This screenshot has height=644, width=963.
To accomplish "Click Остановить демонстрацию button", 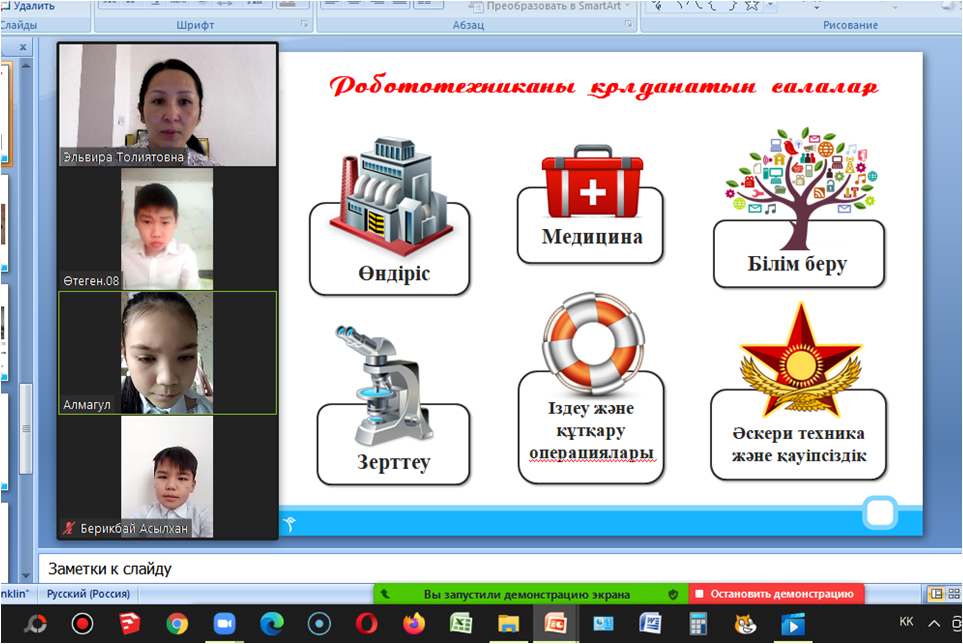I will point(776,594).
